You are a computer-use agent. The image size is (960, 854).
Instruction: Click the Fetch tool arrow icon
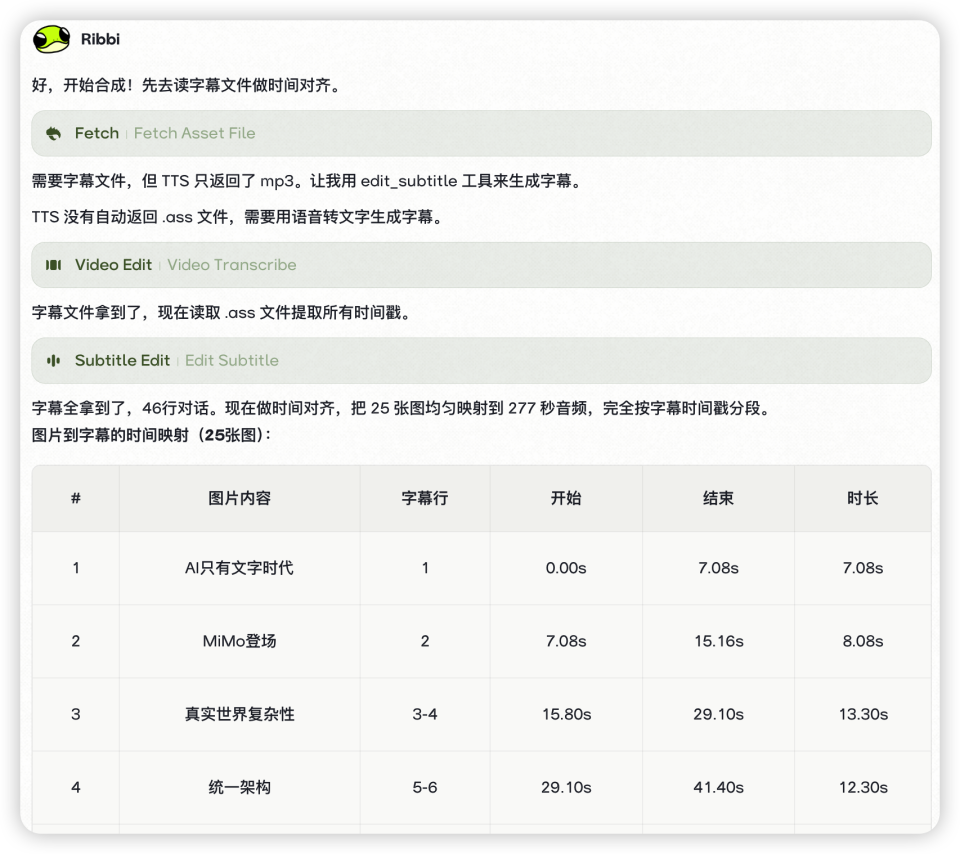click(x=54, y=133)
